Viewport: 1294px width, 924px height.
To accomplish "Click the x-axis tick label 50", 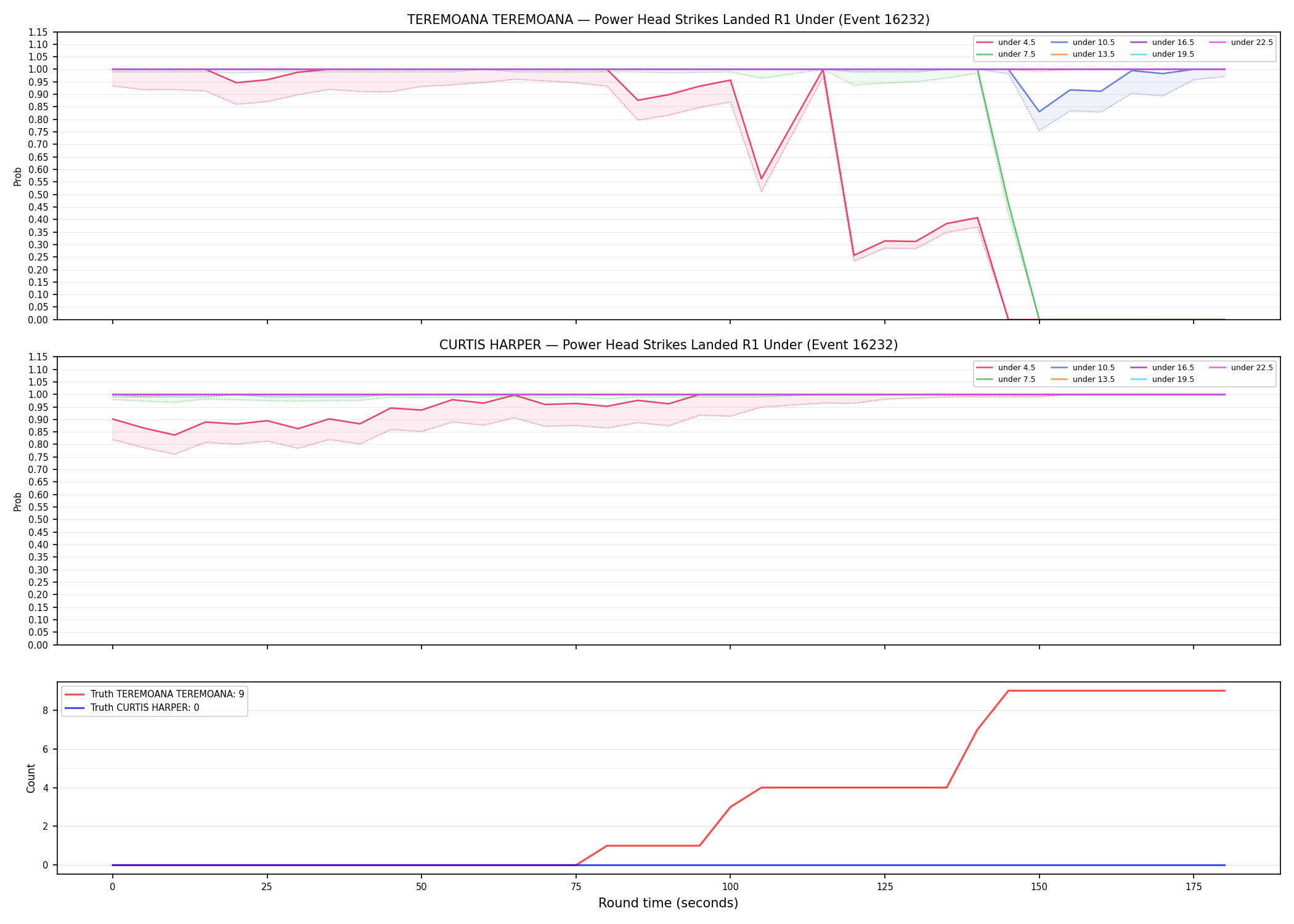I will click(421, 887).
